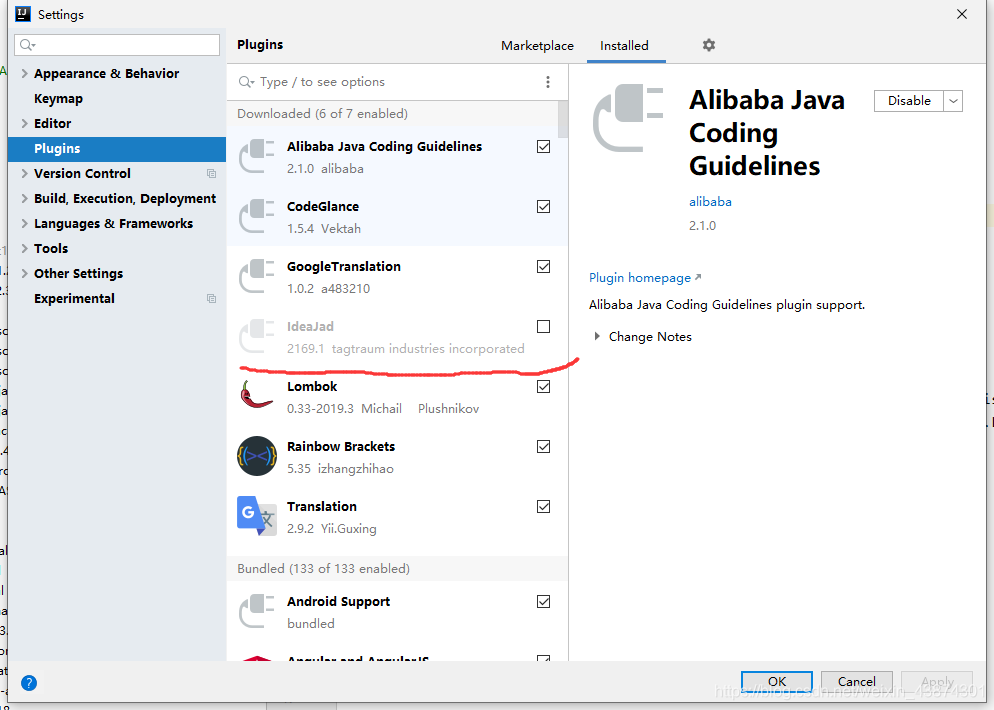The width and height of the screenshot is (994, 710).
Task: Select the GoogleTranslation plugin name
Action: coord(344,267)
